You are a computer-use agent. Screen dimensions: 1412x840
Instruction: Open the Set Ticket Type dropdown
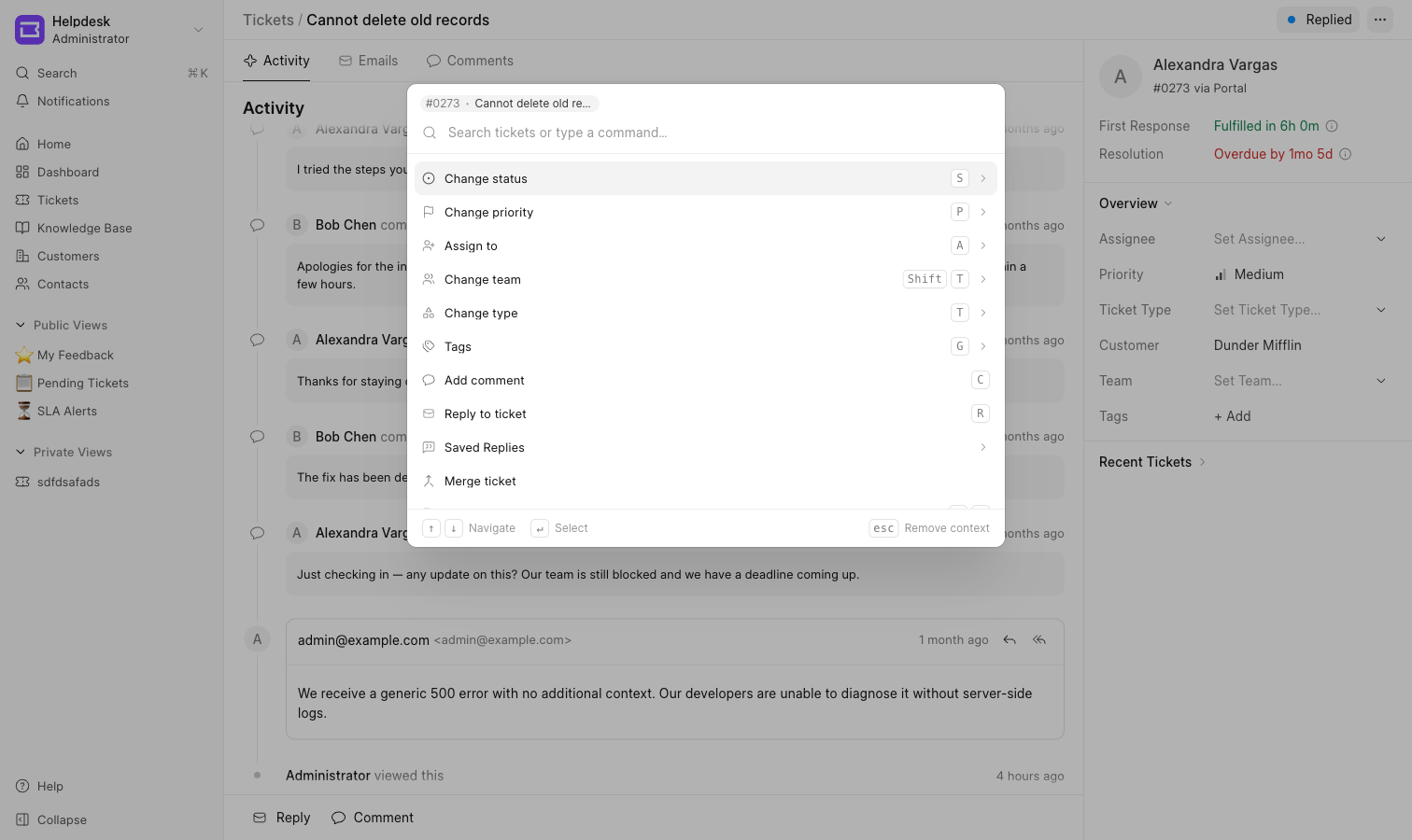(1300, 310)
